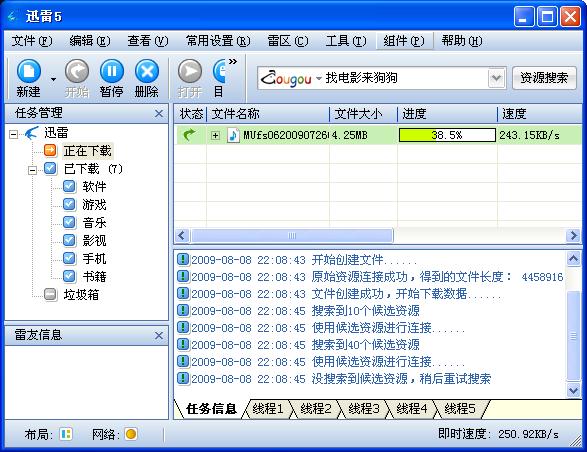Expand the MUfs download task row

[215, 135]
